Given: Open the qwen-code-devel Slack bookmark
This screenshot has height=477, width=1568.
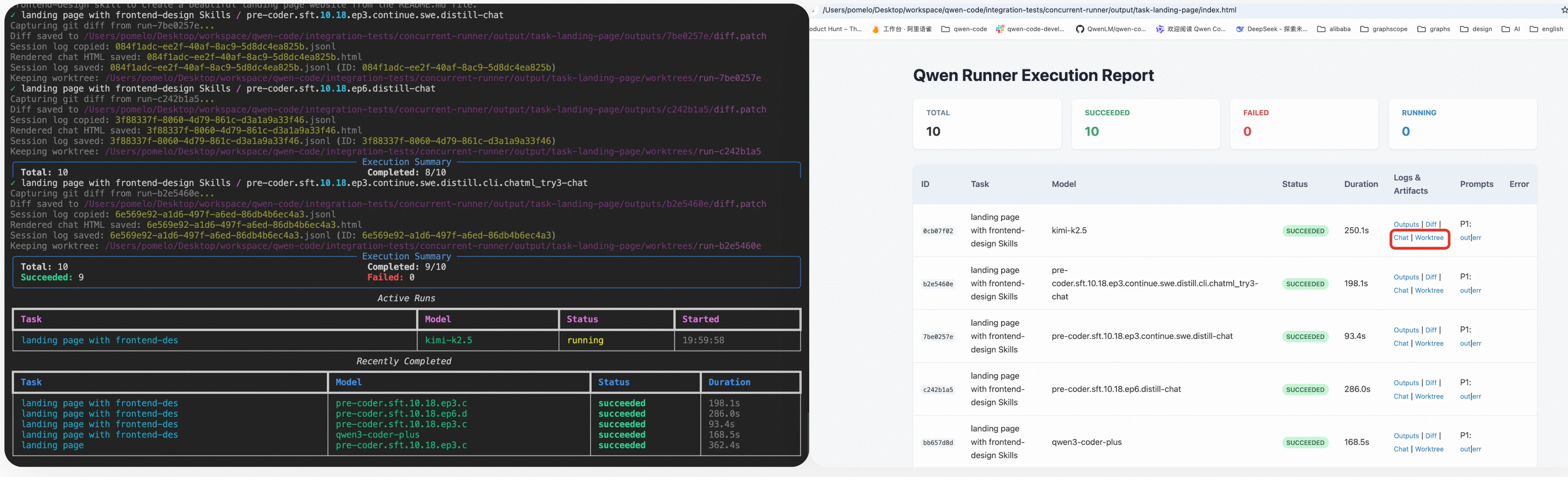Looking at the screenshot, I should click(1030, 29).
